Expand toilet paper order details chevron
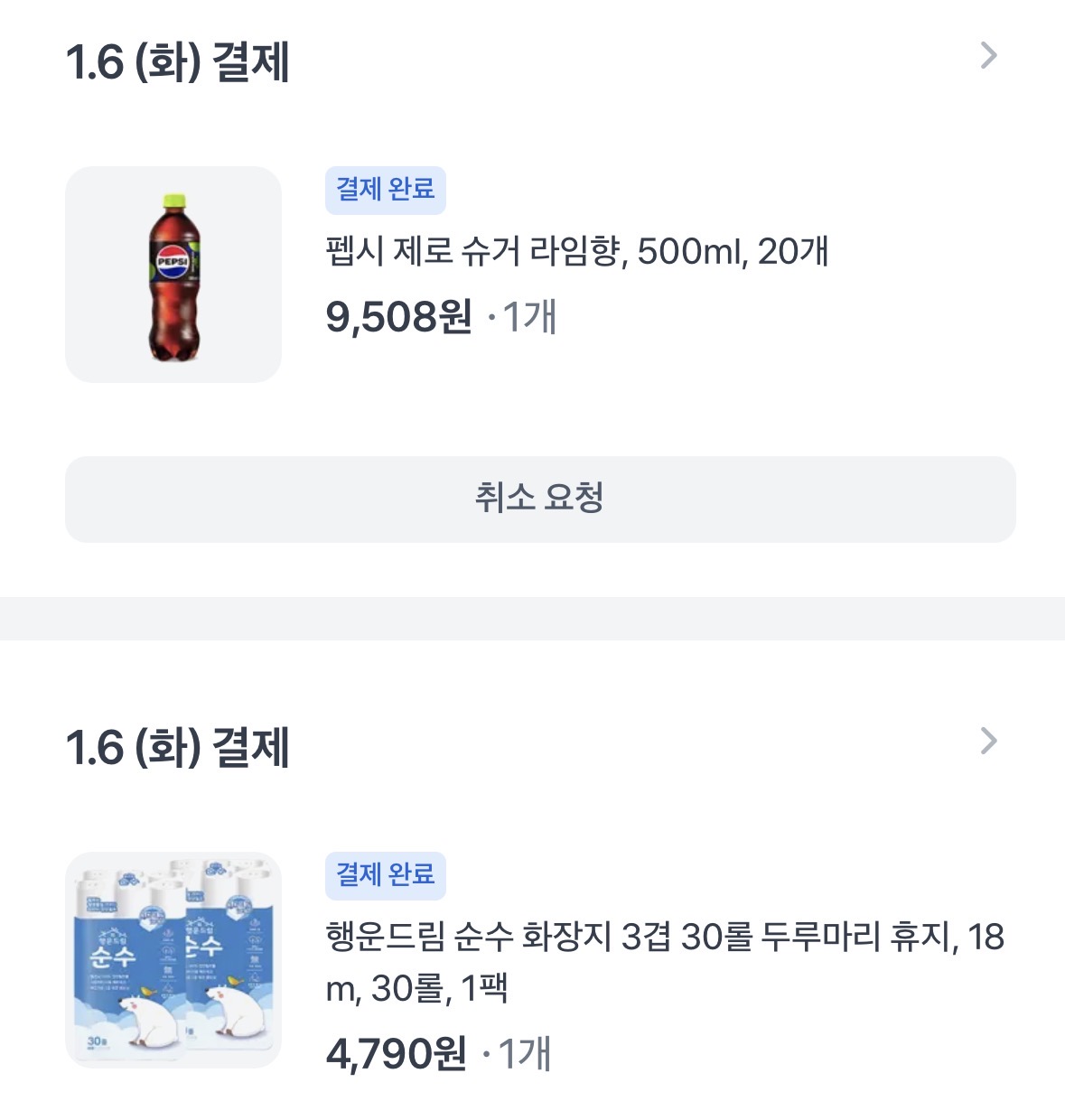The height and width of the screenshot is (1120, 1065). pos(988,742)
